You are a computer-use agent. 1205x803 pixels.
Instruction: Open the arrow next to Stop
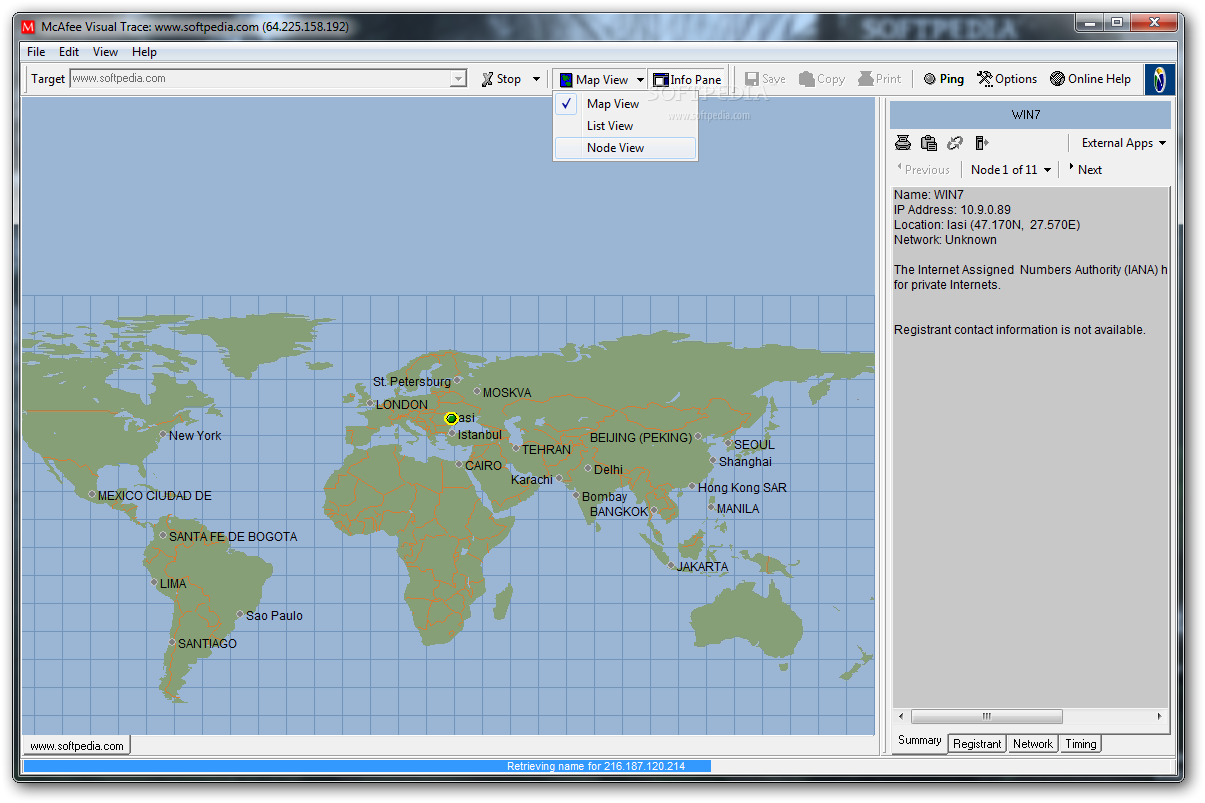coord(536,79)
